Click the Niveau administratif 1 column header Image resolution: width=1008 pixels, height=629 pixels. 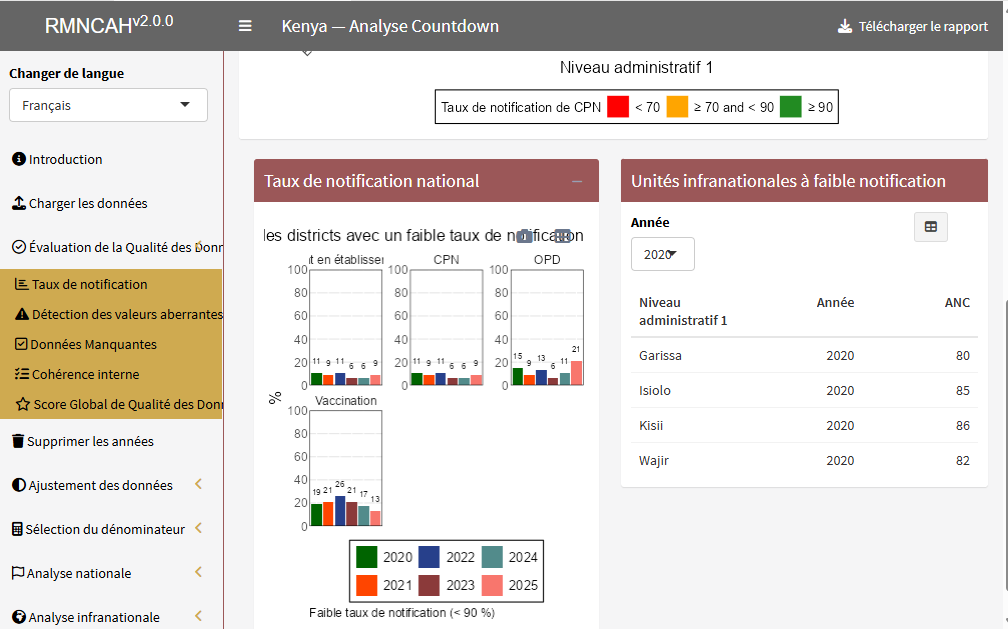coord(683,311)
